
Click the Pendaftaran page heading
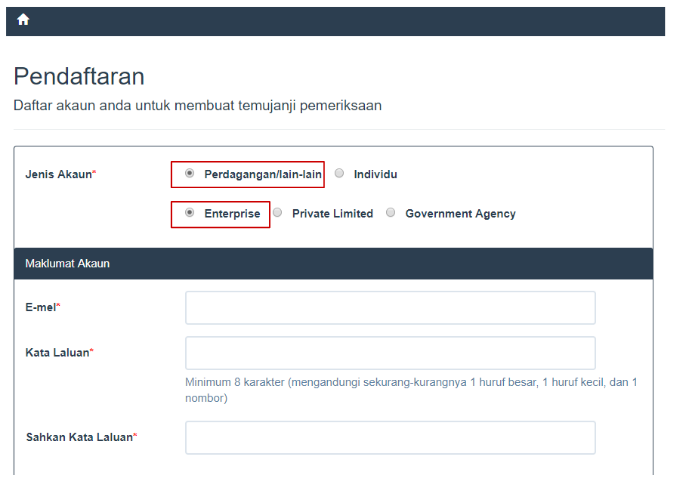pyautogui.click(x=79, y=76)
